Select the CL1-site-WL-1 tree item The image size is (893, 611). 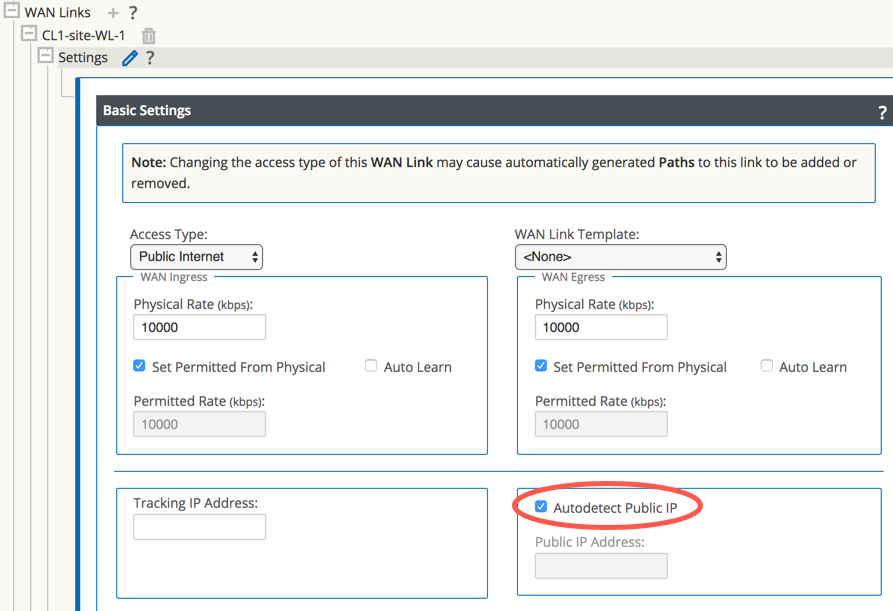pos(83,36)
